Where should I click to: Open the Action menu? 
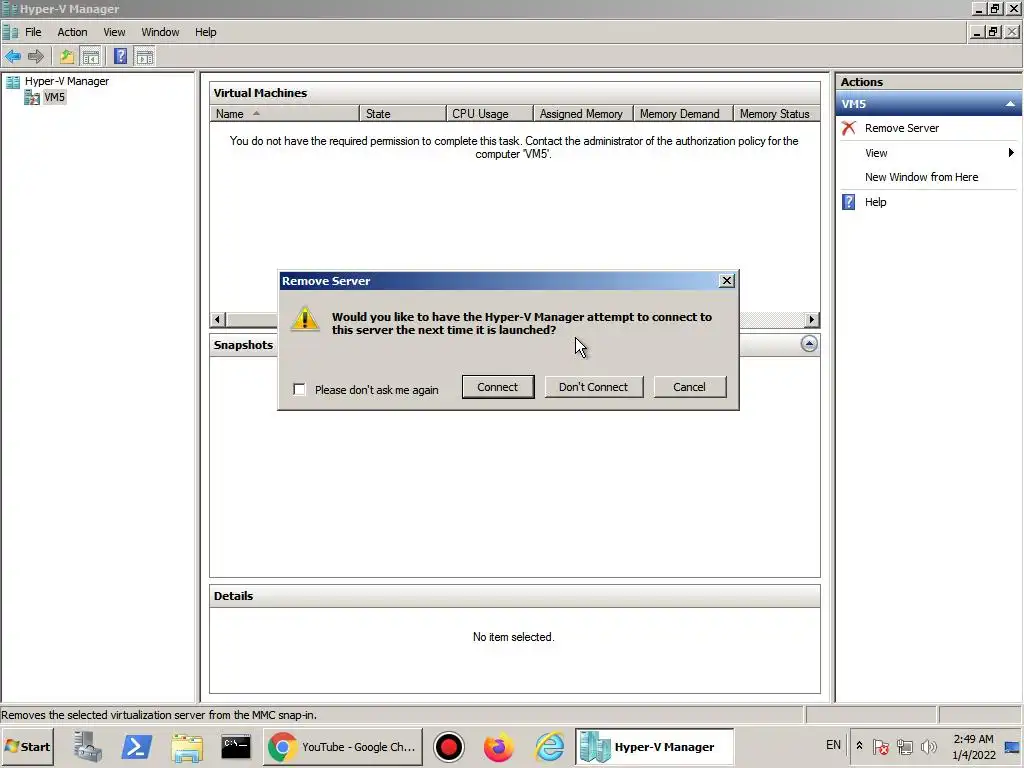72,32
